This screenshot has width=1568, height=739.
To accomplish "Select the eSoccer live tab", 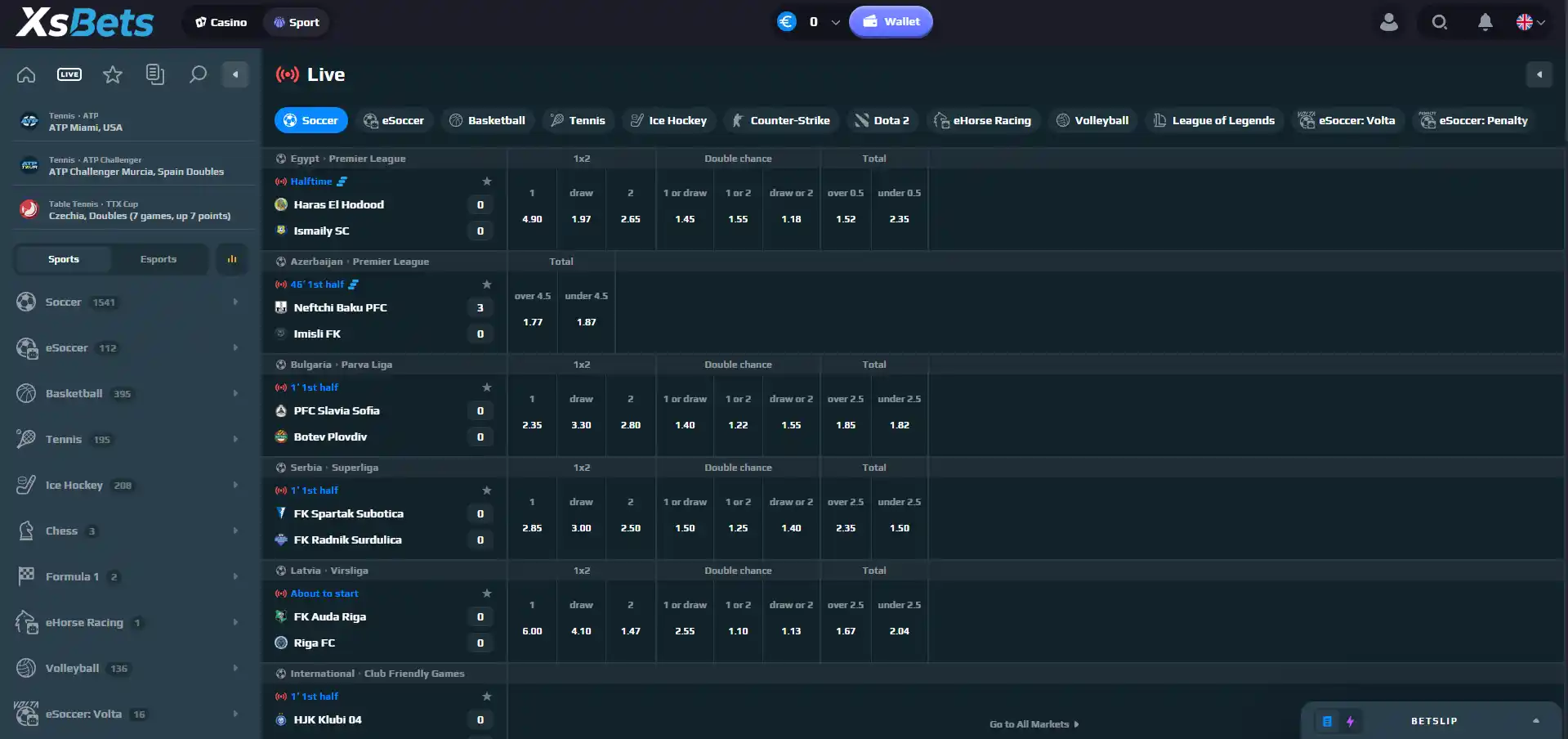I will [x=395, y=120].
